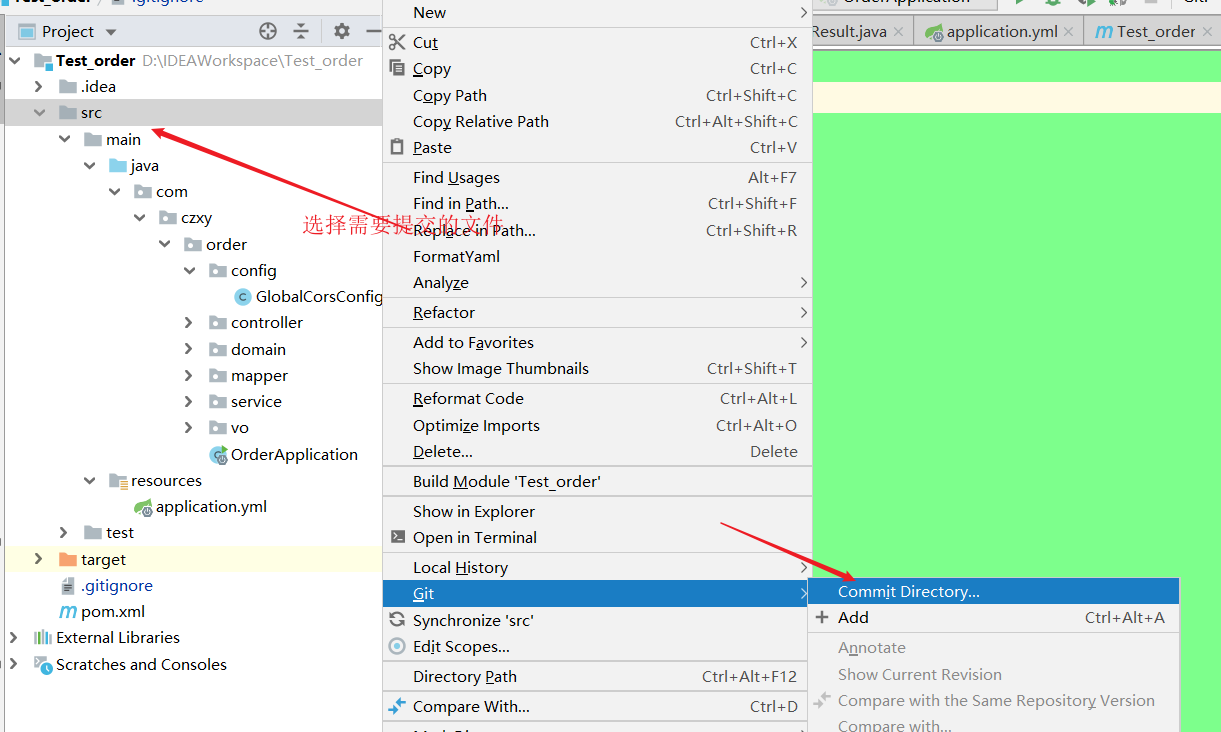1221x732 pixels.
Task: Collapse the src folder
Action: (39, 112)
